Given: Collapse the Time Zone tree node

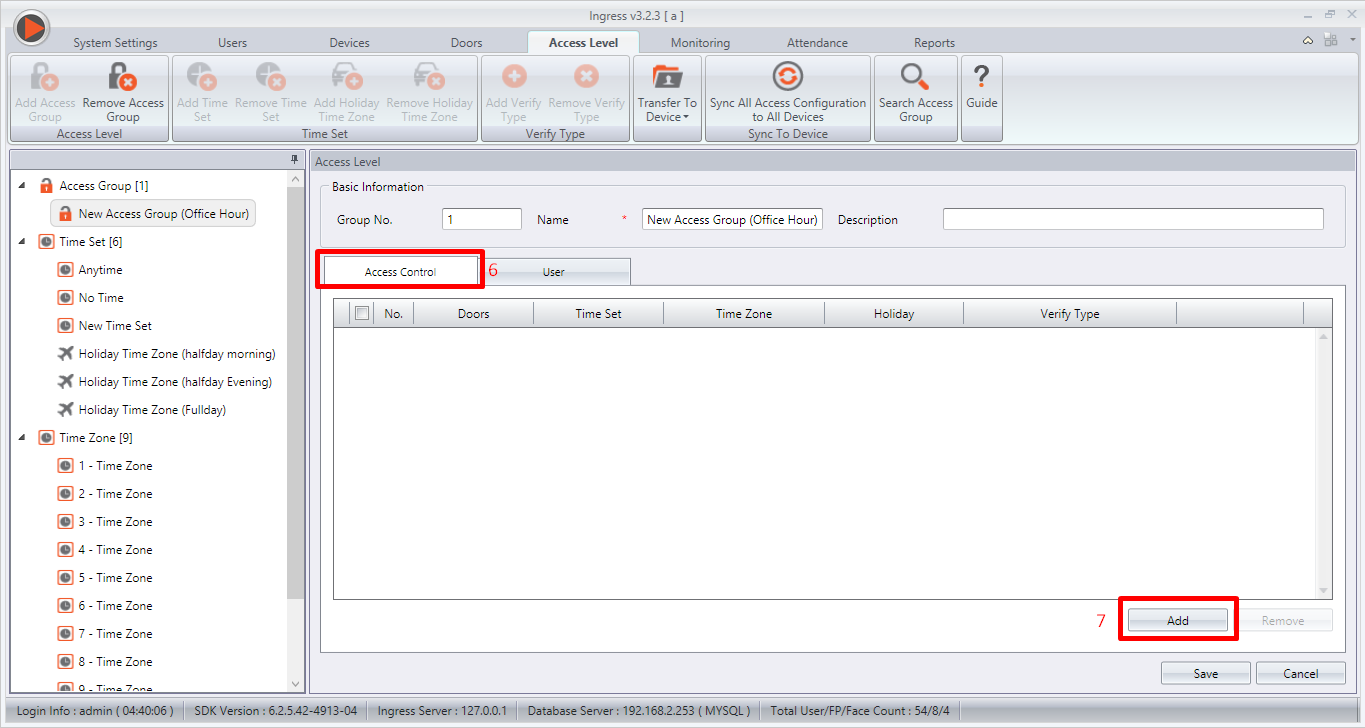Looking at the screenshot, I should click(x=23, y=438).
